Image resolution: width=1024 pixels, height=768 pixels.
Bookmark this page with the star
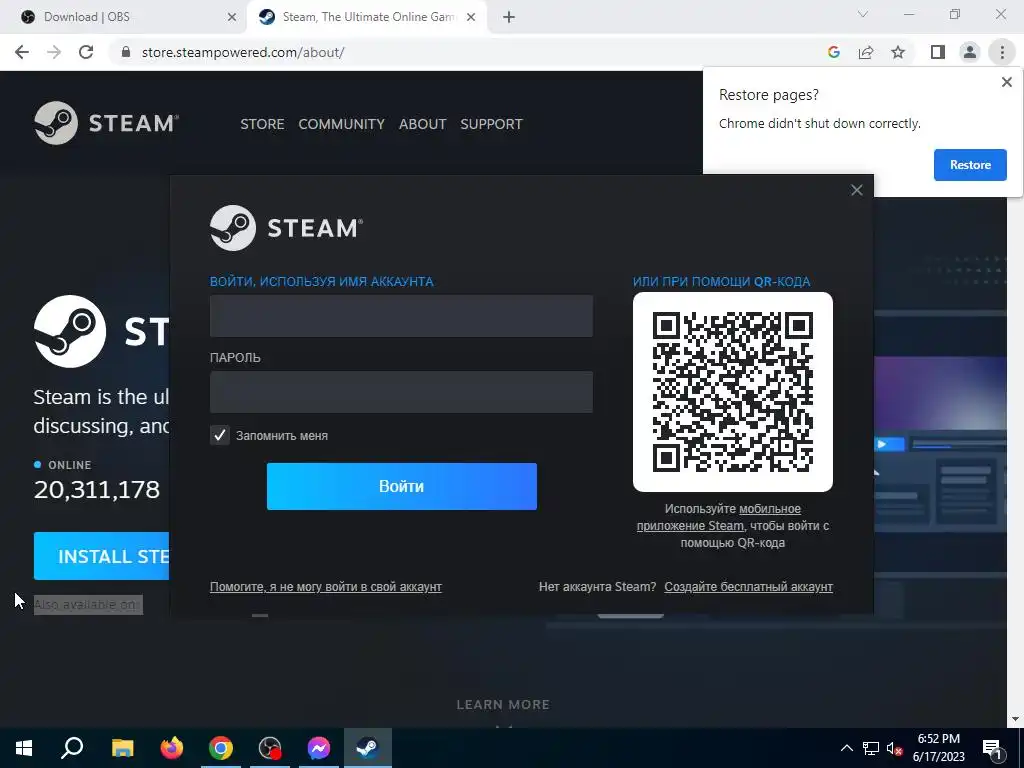pos(898,52)
